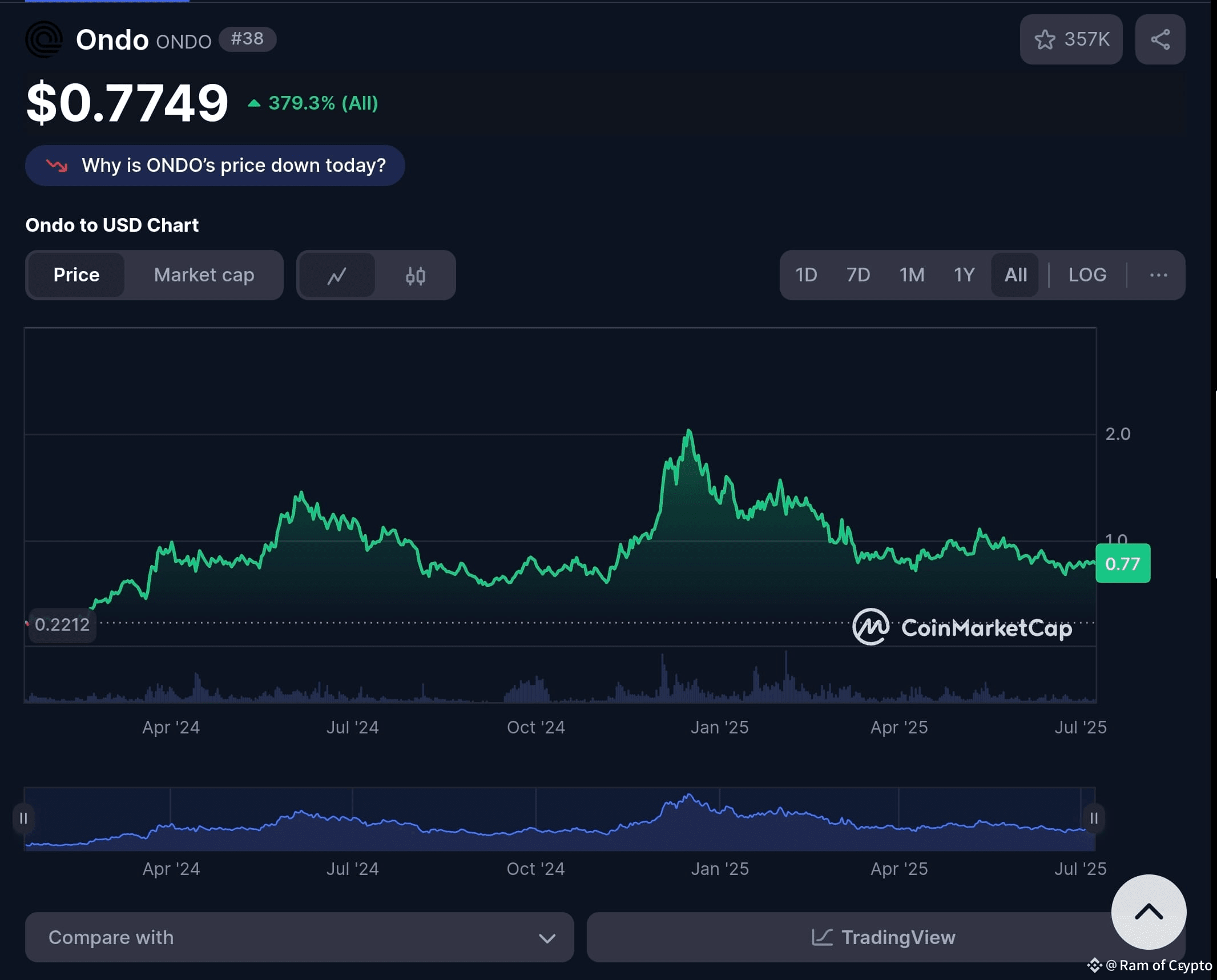The height and width of the screenshot is (980, 1217).
Task: Switch to Market cap view
Action: coord(204,275)
